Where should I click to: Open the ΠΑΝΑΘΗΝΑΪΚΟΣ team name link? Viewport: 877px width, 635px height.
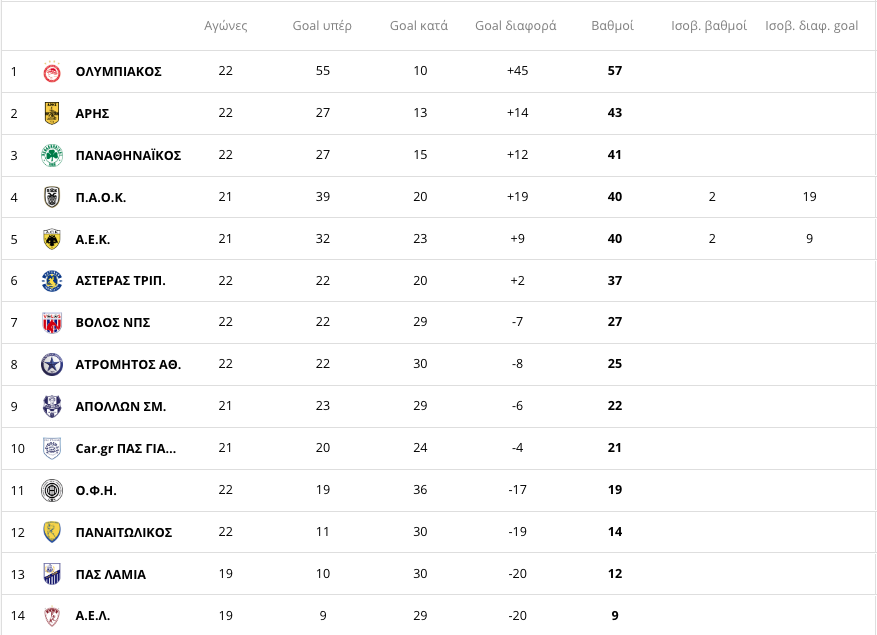[x=128, y=155]
